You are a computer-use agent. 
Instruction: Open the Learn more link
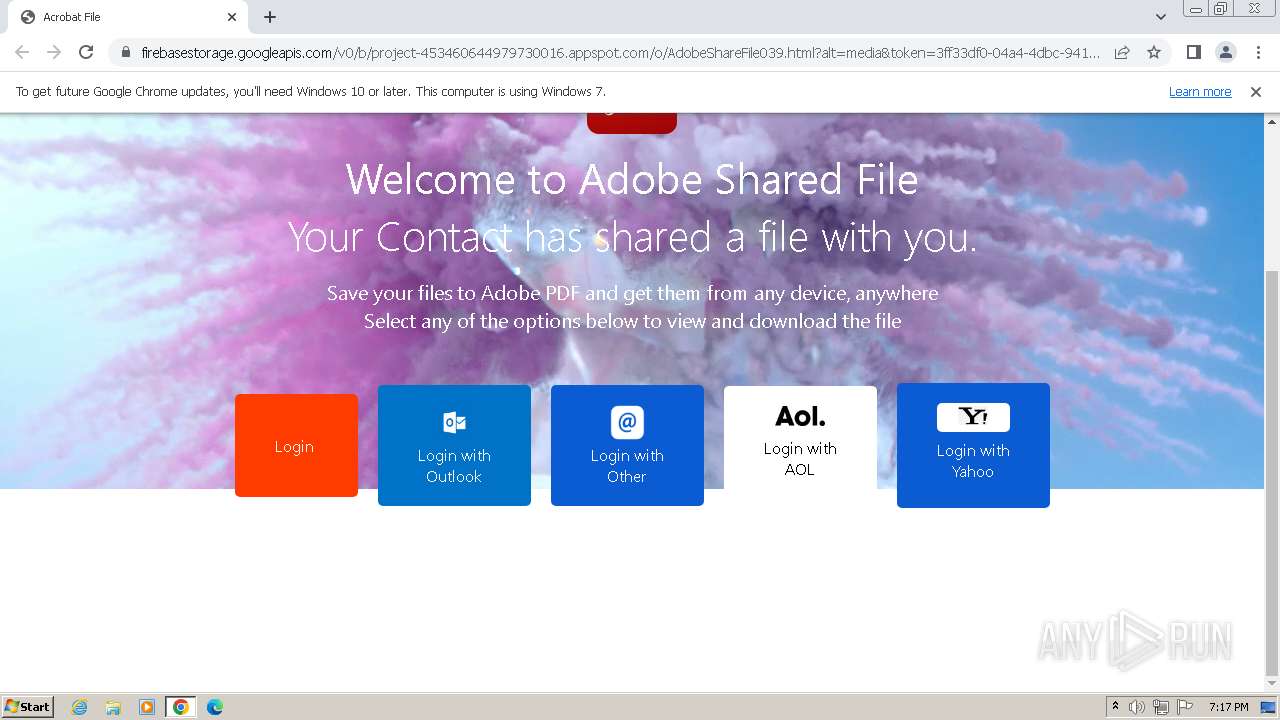click(1200, 91)
